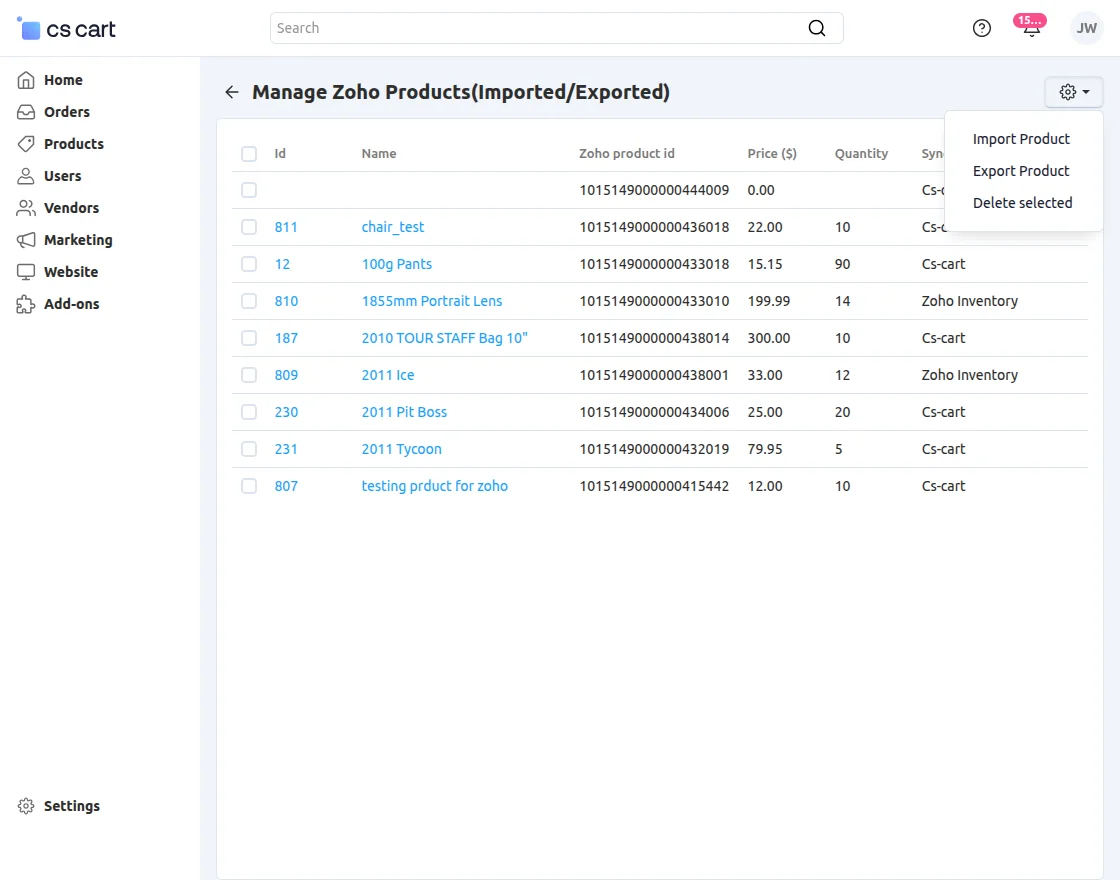Expand the Vendors sidebar section
Image resolution: width=1120 pixels, height=880 pixels.
[x=71, y=208]
